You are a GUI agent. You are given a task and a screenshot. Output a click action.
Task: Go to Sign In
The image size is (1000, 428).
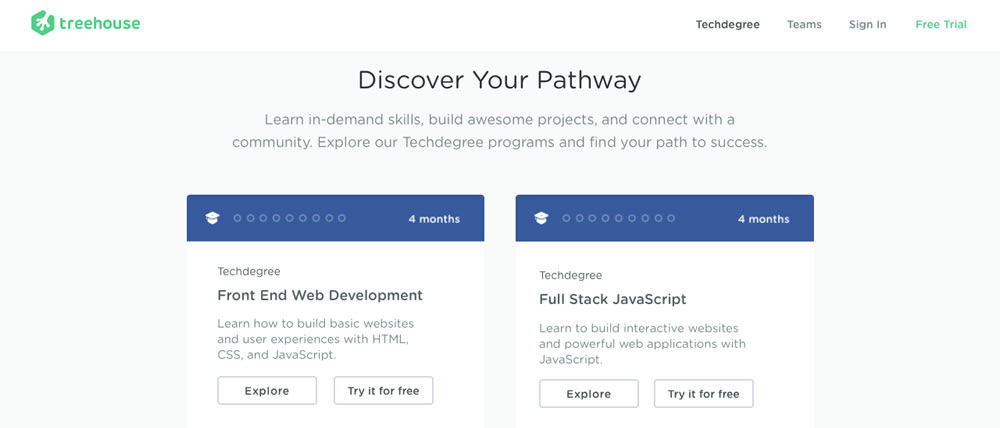click(x=867, y=25)
